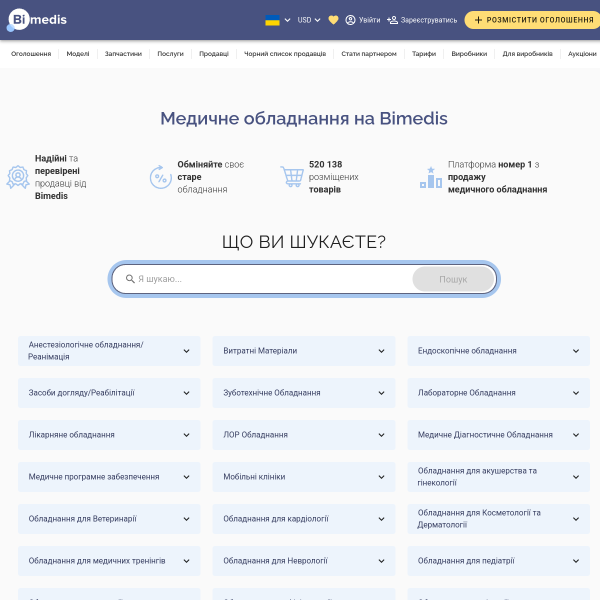Open the Виробники menu item

pyautogui.click(x=469, y=54)
